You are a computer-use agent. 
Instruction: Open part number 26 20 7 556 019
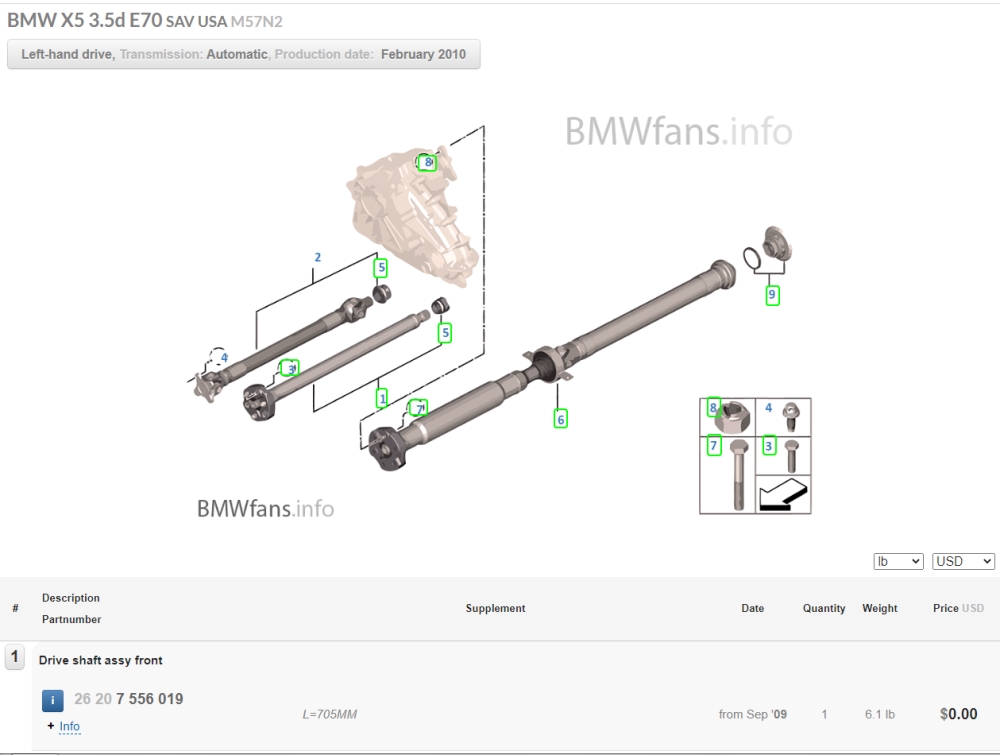pos(128,699)
